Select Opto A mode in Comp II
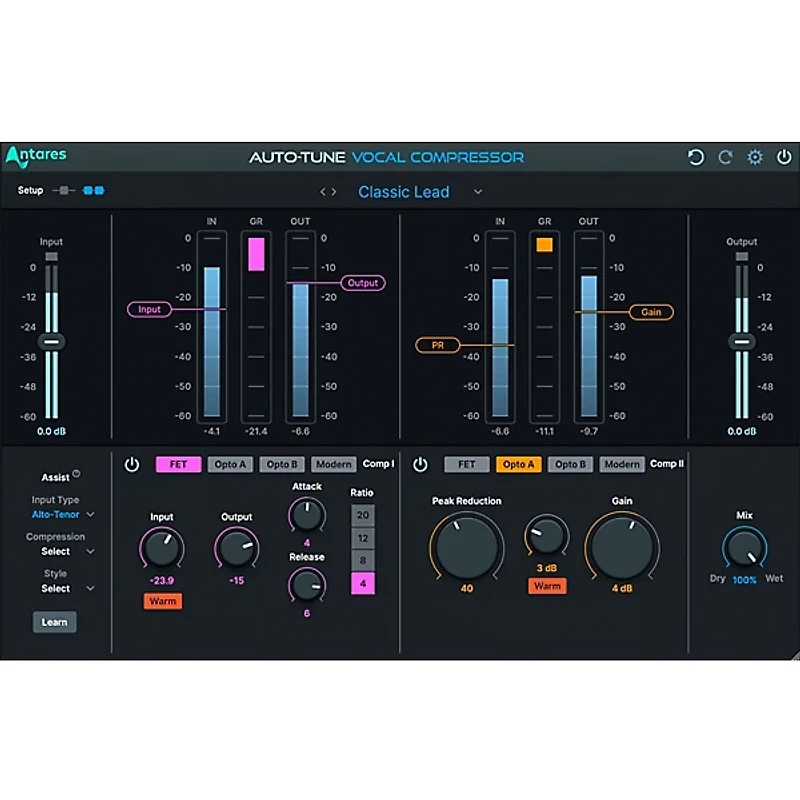Image resolution: width=800 pixels, height=800 pixels. 518,464
